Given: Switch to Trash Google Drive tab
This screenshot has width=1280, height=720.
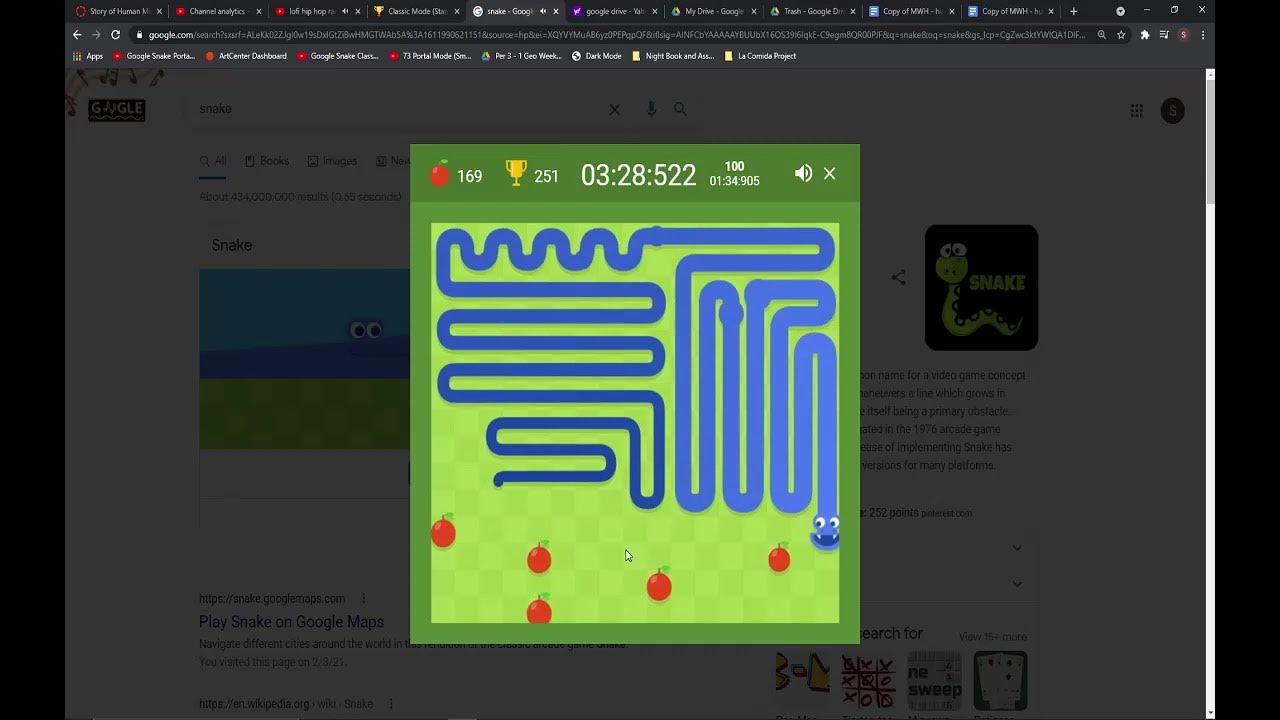Looking at the screenshot, I should point(812,11).
